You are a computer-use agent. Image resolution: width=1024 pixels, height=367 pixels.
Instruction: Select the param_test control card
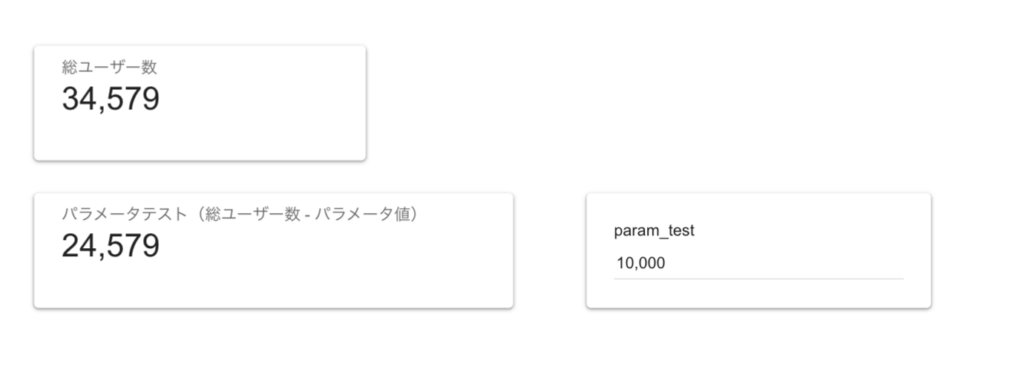pos(759,251)
